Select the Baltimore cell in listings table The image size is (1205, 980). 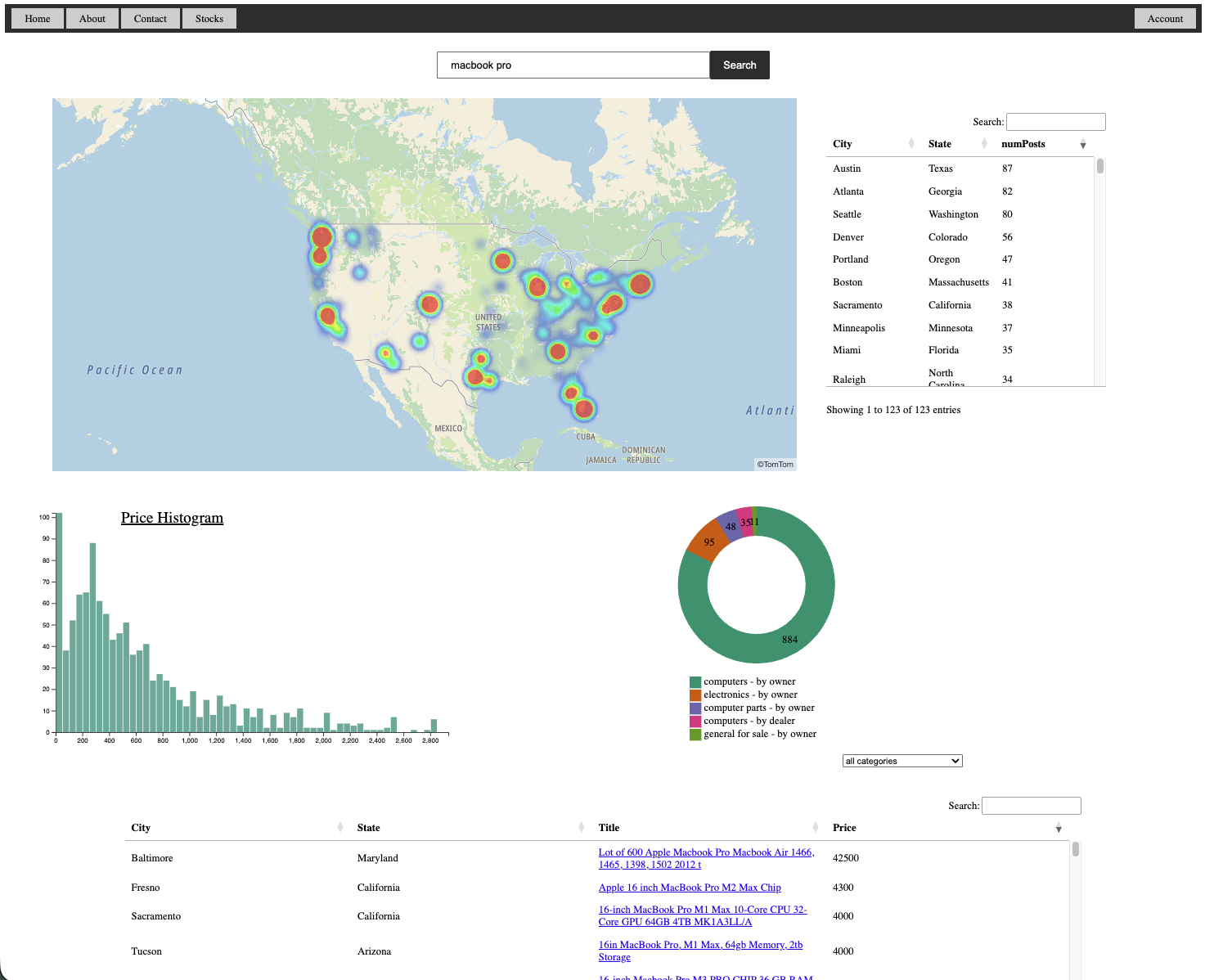click(x=152, y=858)
